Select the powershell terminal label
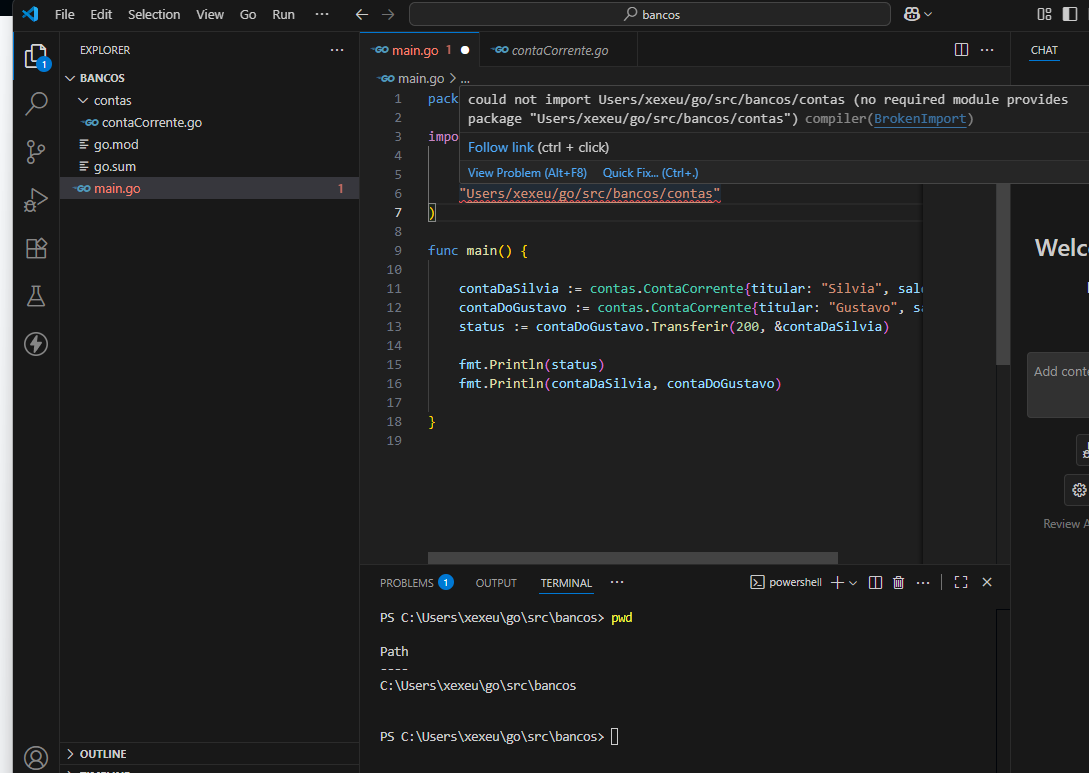Viewport: 1089px width, 773px height. pyautogui.click(x=786, y=582)
